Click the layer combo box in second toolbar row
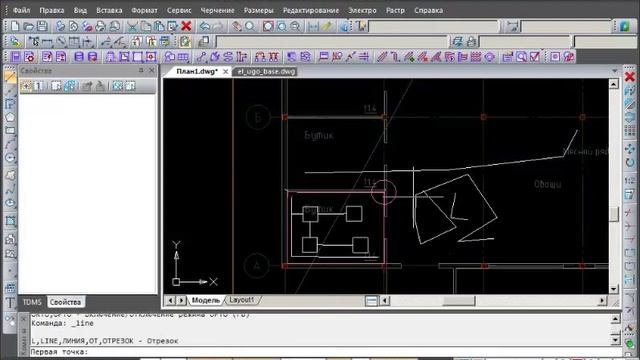 (x=331, y=41)
